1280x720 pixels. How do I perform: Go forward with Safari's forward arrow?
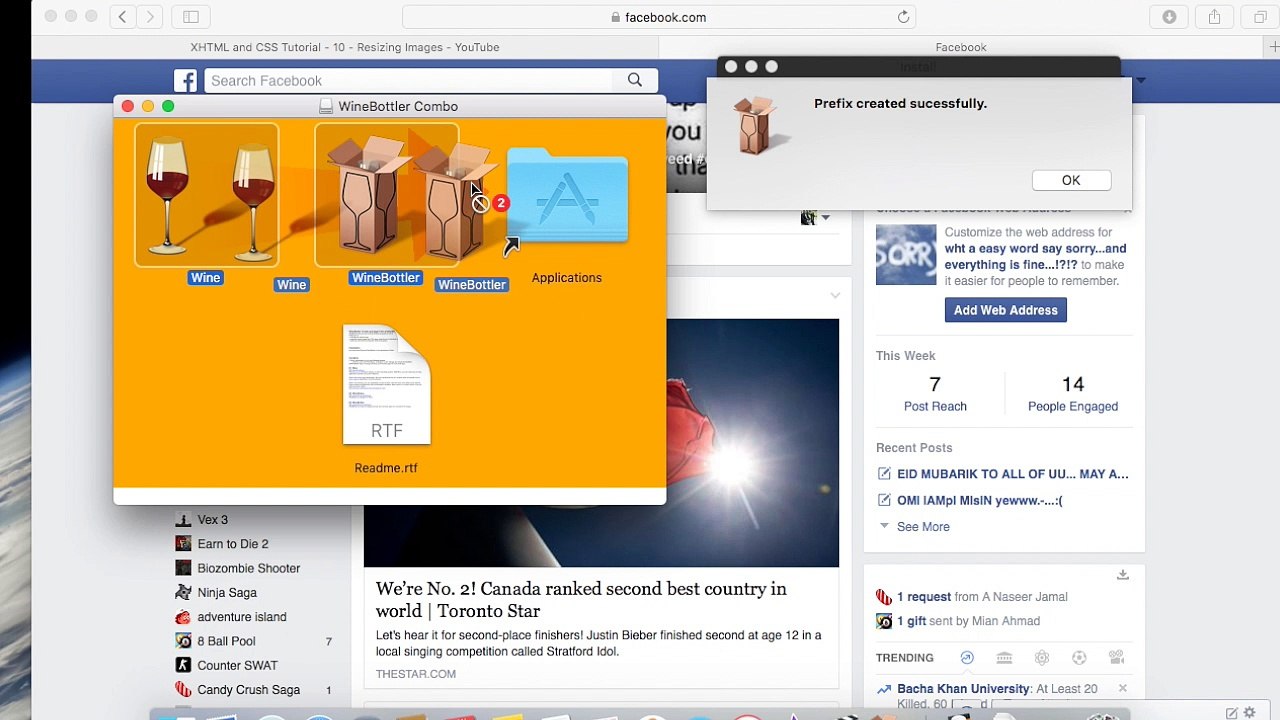tap(150, 16)
